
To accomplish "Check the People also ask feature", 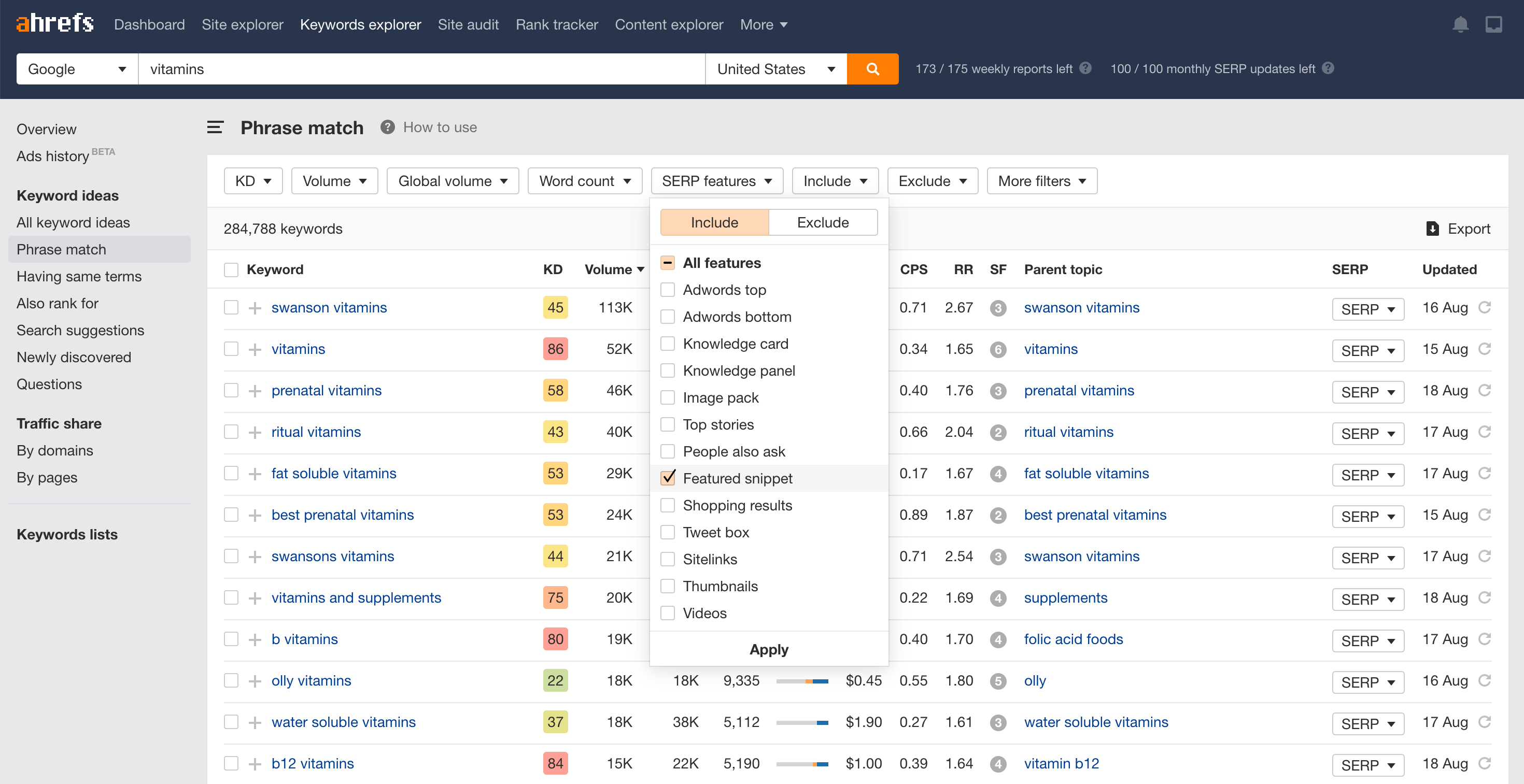I will pos(667,451).
